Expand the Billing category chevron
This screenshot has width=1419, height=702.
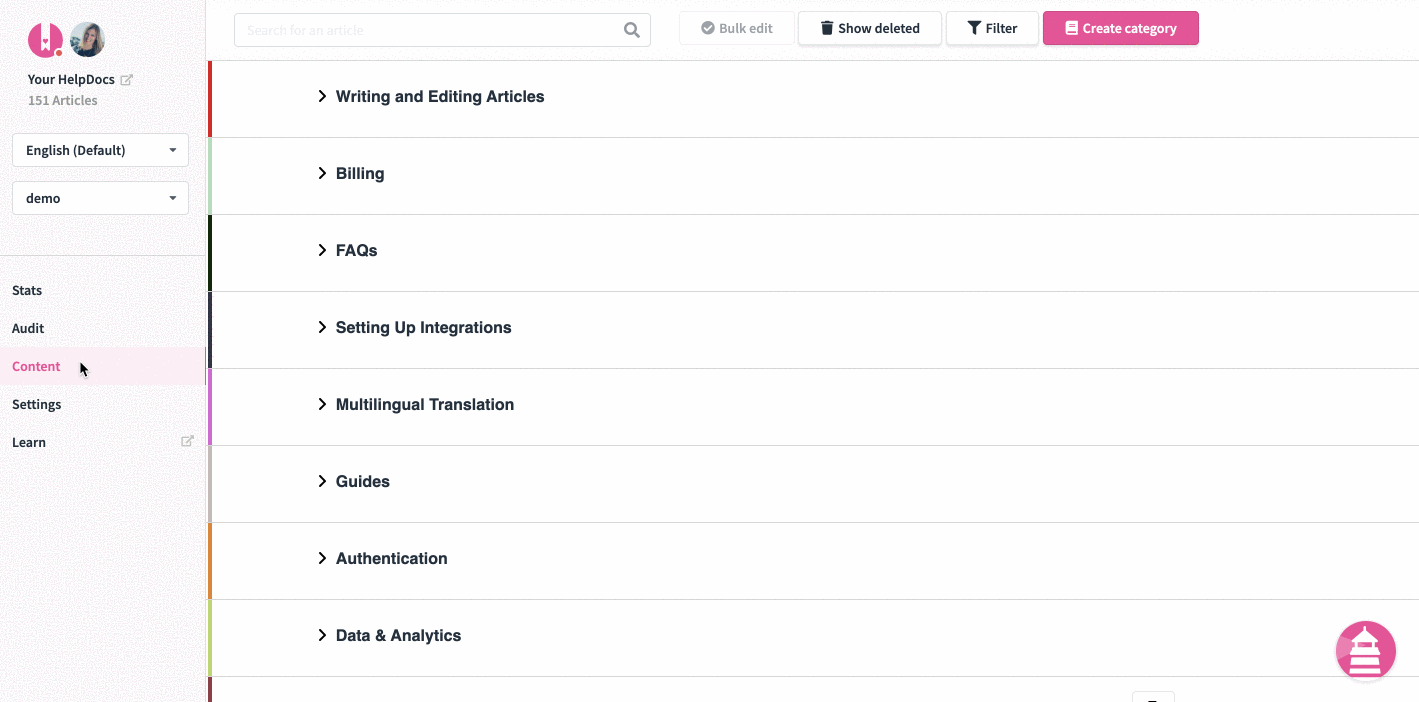coord(322,173)
